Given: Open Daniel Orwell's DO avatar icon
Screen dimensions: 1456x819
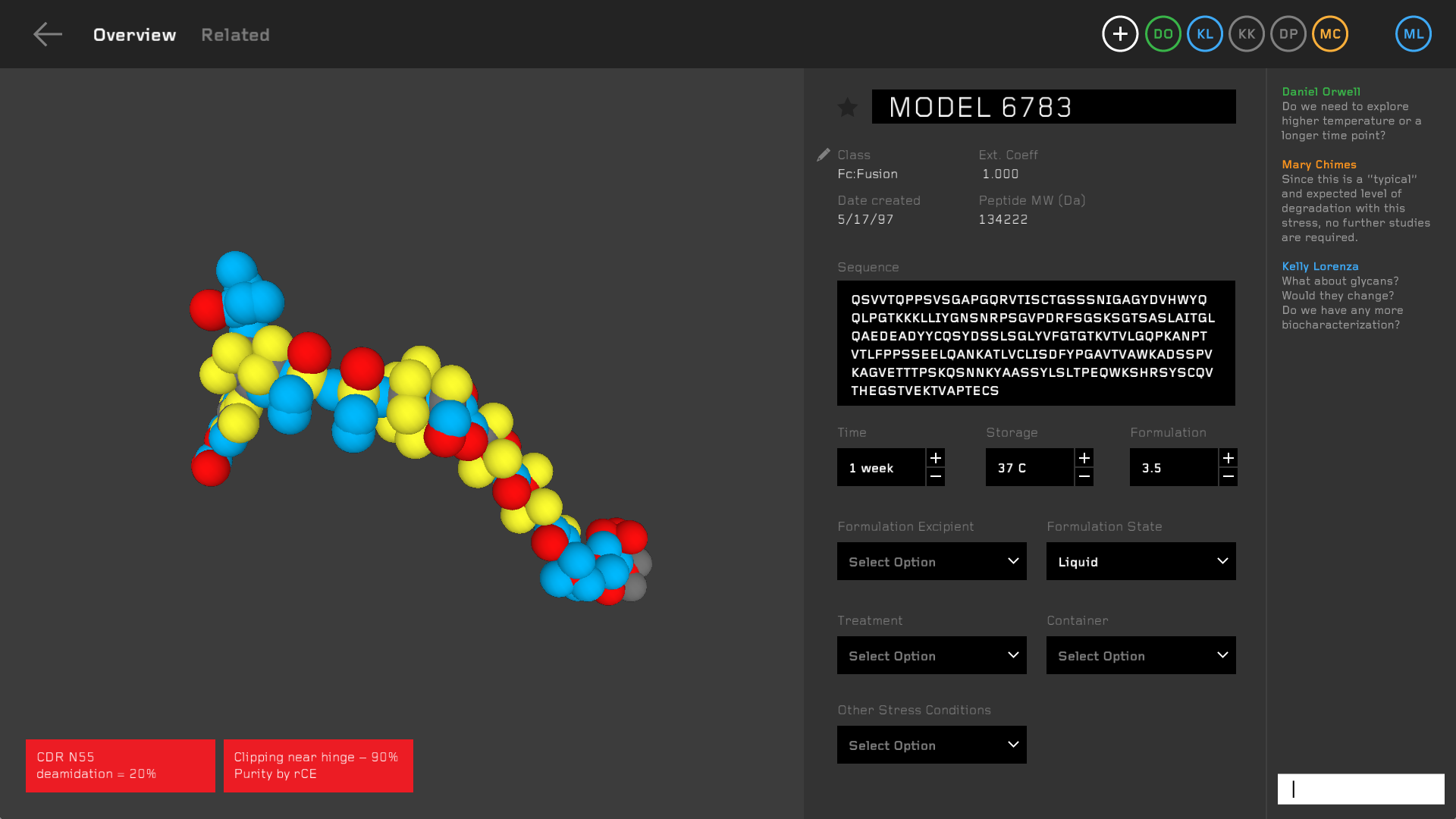Looking at the screenshot, I should point(1163,33).
